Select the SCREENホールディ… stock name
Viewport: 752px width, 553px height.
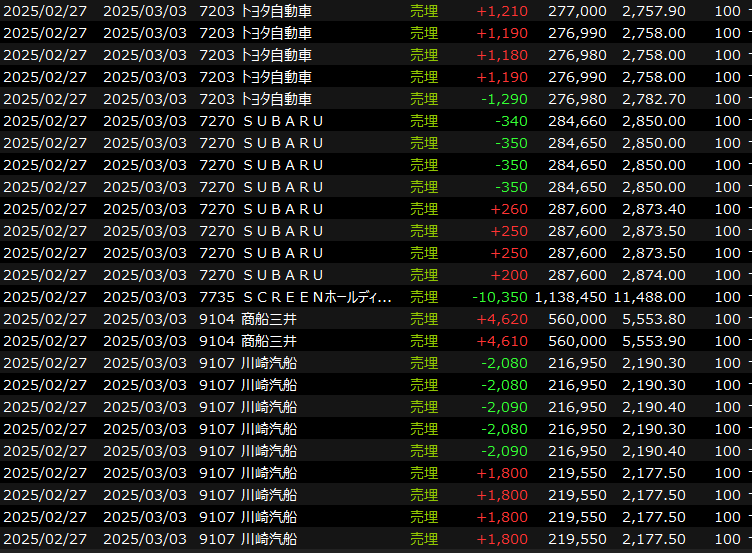(x=317, y=297)
